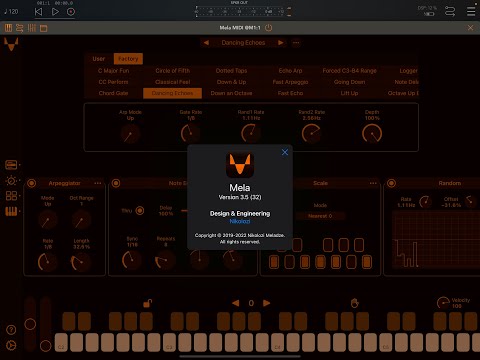
Task: Open the preset options ellipsis menu
Action: pos(296,43)
